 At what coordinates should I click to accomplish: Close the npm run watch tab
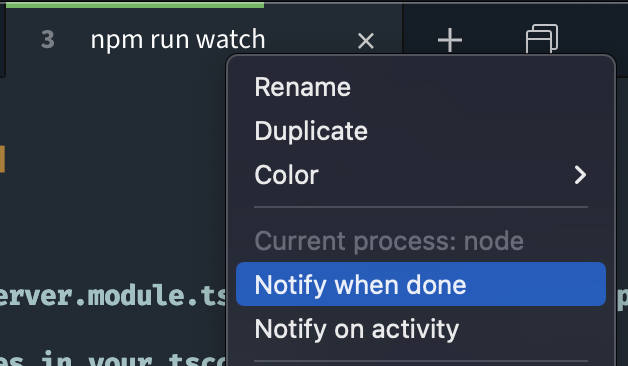[366, 41]
